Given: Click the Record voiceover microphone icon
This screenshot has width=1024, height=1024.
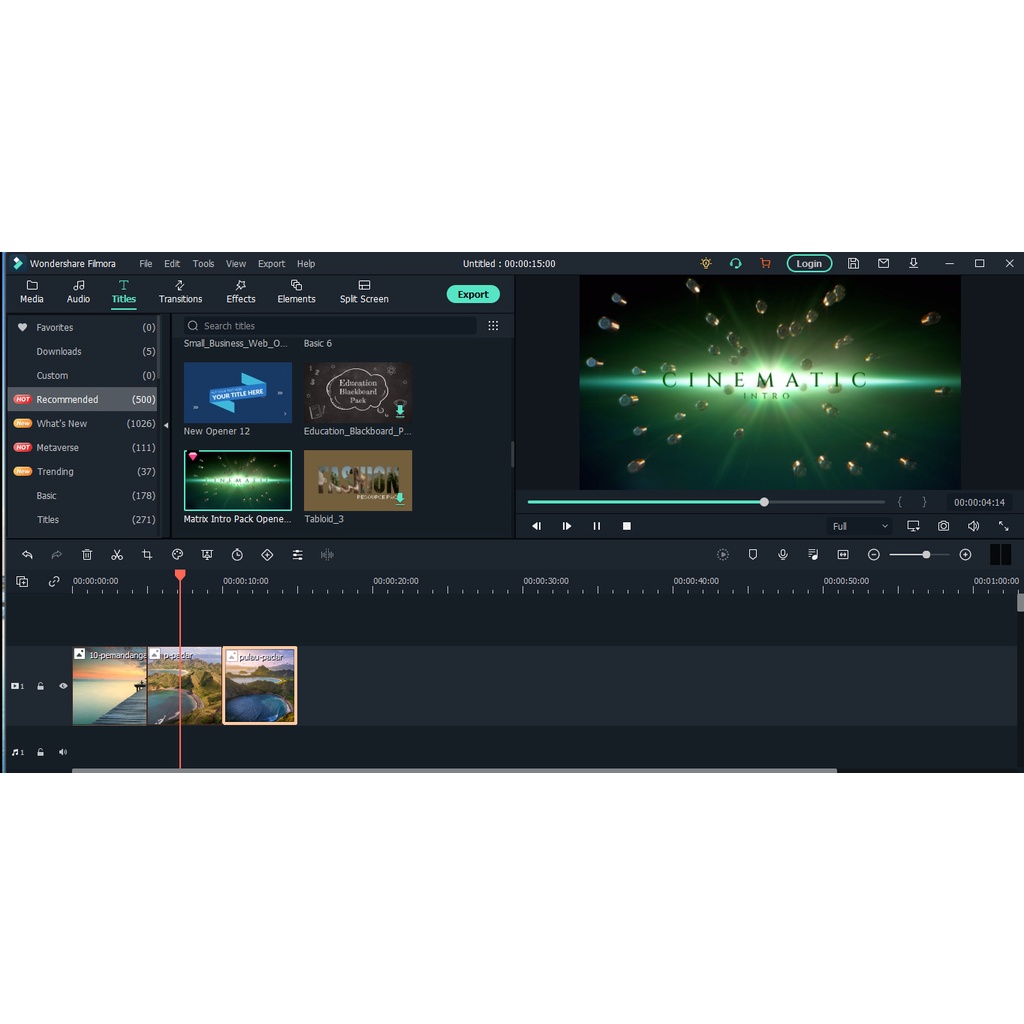Looking at the screenshot, I should pos(783,555).
